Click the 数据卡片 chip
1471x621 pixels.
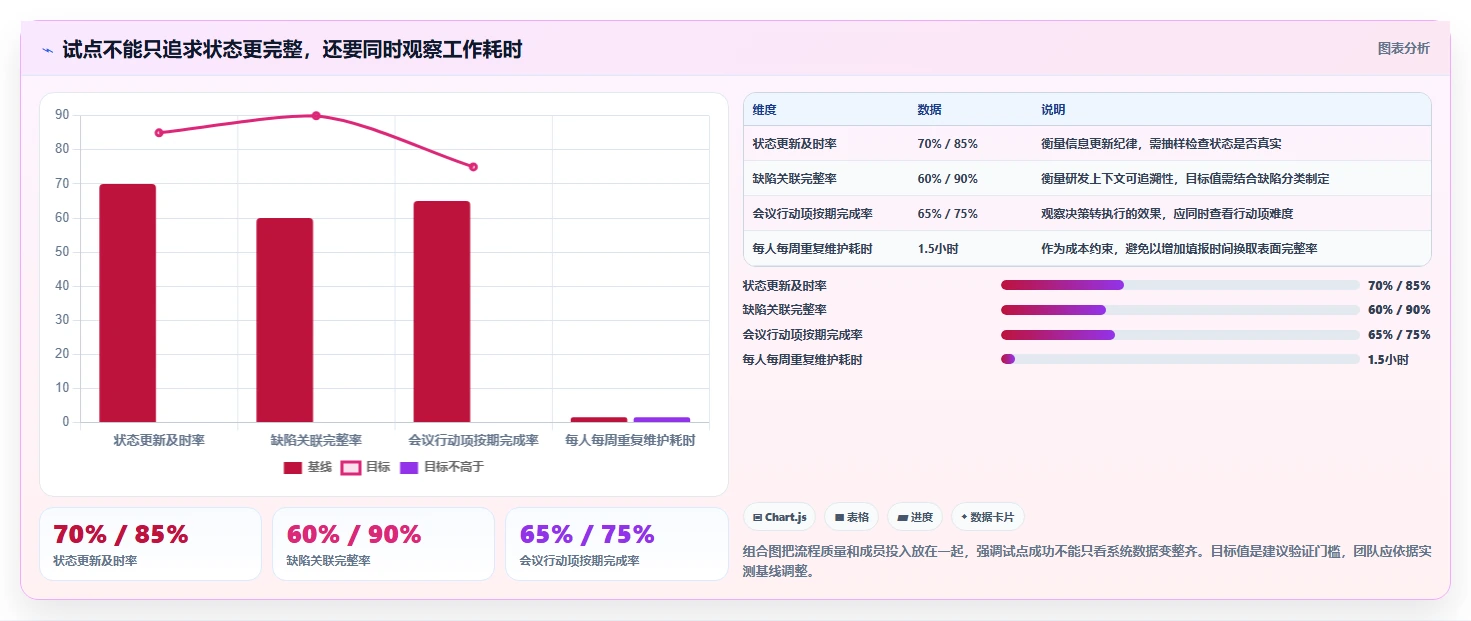pos(987,517)
